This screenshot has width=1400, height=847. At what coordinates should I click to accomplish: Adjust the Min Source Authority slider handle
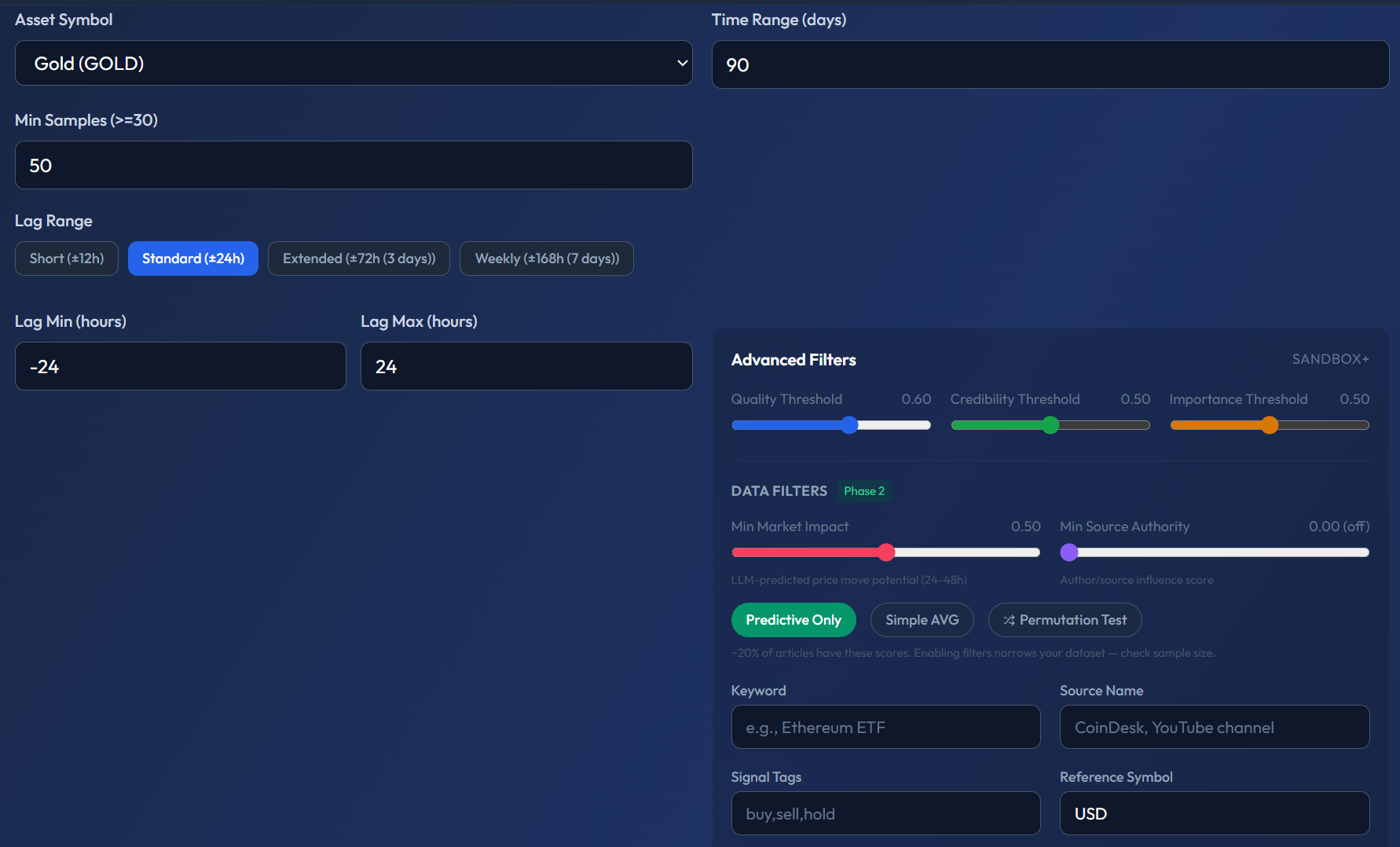click(x=1069, y=552)
